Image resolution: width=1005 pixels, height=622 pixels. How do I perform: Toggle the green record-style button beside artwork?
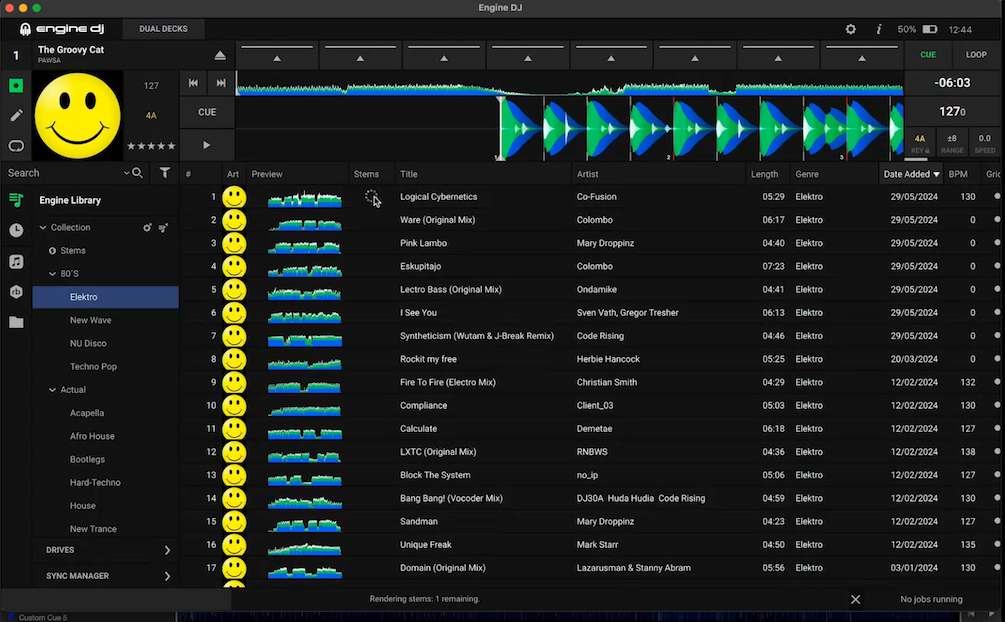tap(16, 85)
